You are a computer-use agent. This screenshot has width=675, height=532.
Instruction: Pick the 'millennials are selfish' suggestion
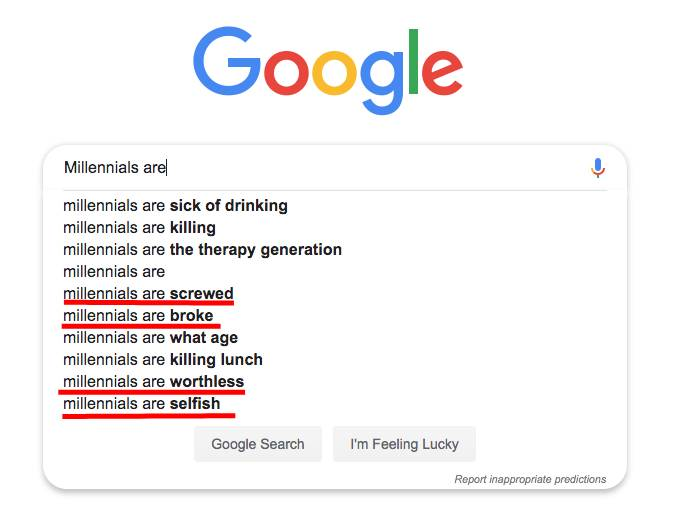(x=141, y=404)
